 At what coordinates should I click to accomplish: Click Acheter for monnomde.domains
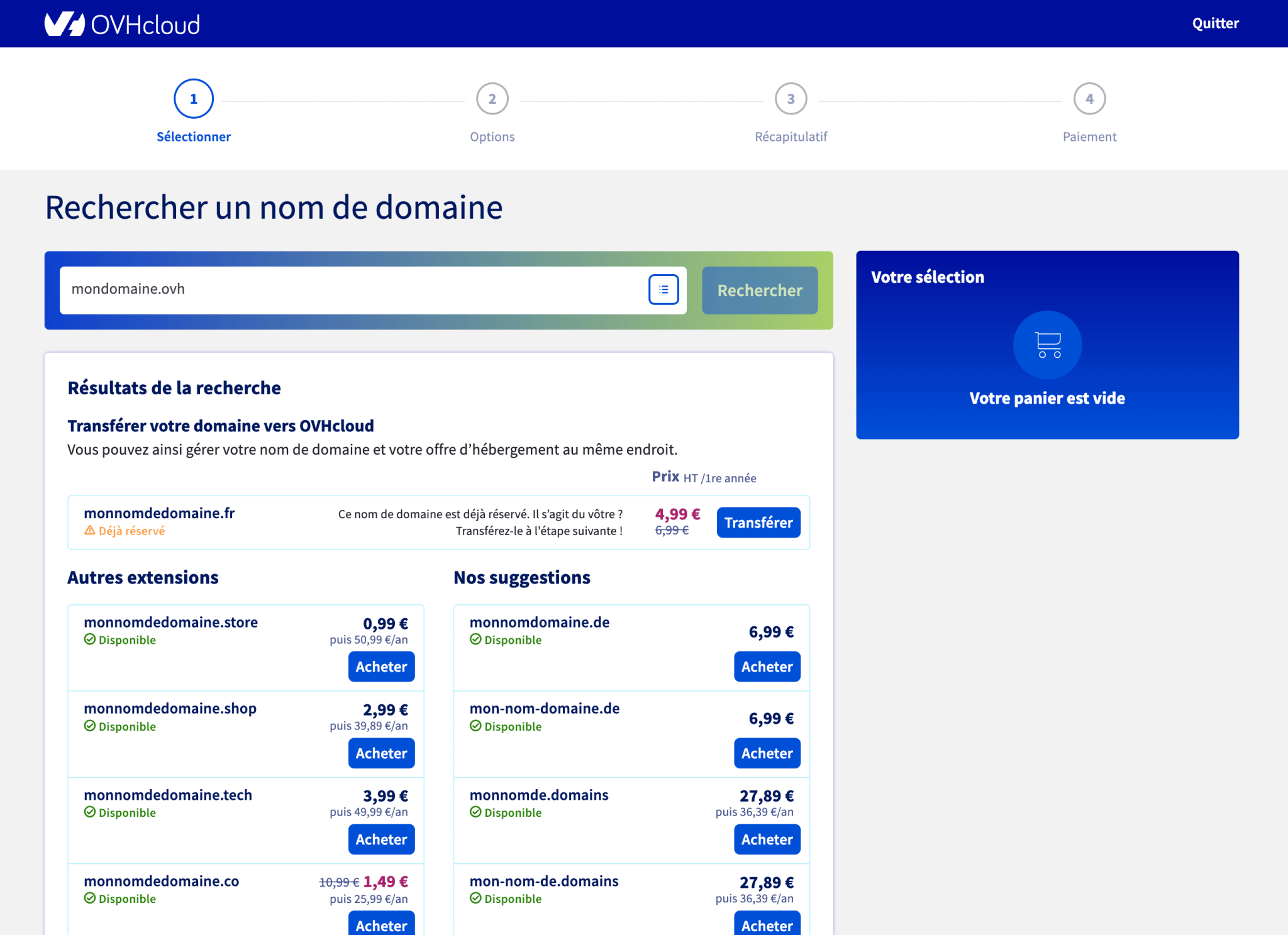767,839
